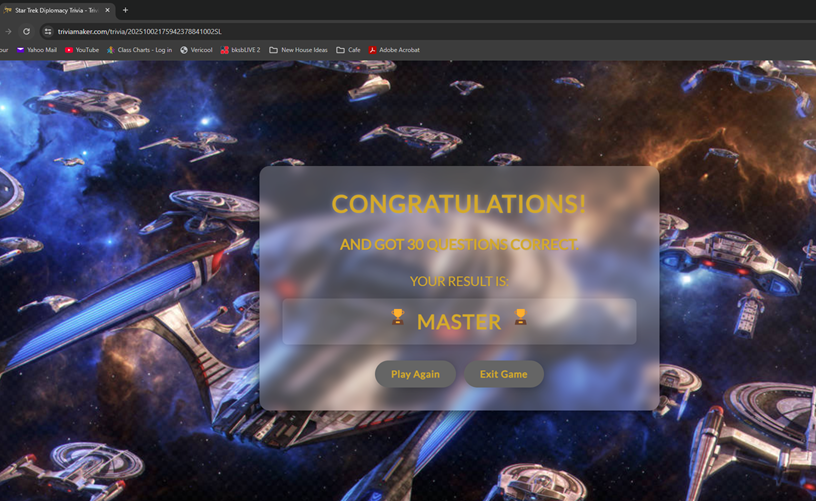Click the right trophy icon beside MASTER
This screenshot has height=501, width=816.
point(520,318)
